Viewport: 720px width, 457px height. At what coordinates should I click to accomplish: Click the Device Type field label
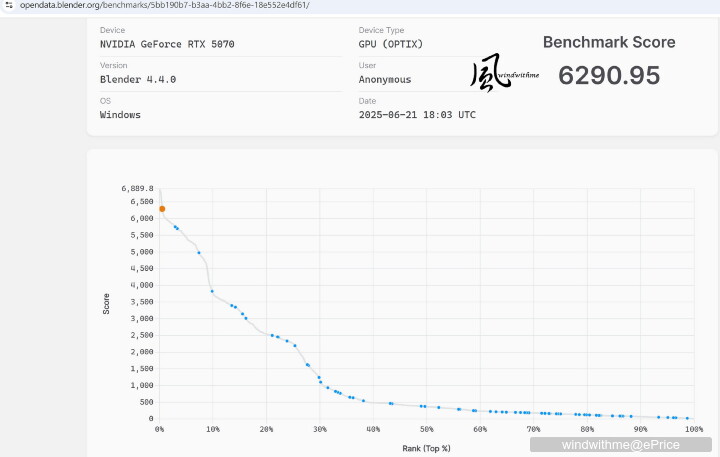point(381,30)
